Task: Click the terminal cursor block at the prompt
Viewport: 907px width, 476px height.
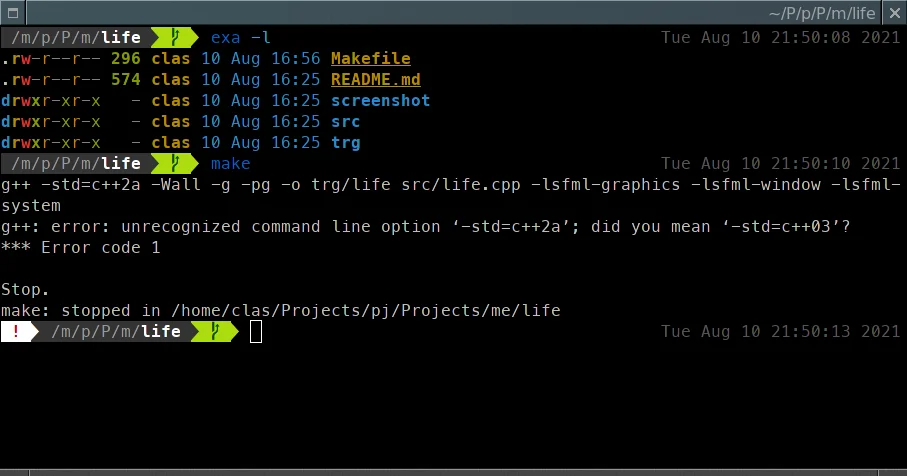Action: point(256,331)
